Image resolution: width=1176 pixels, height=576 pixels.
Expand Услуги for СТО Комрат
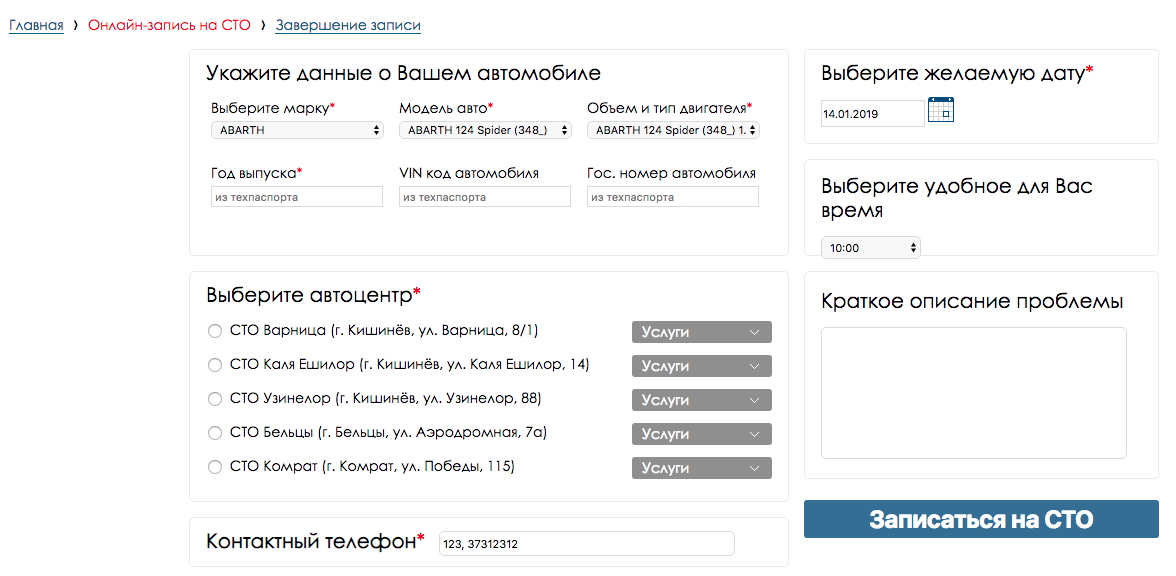point(701,468)
